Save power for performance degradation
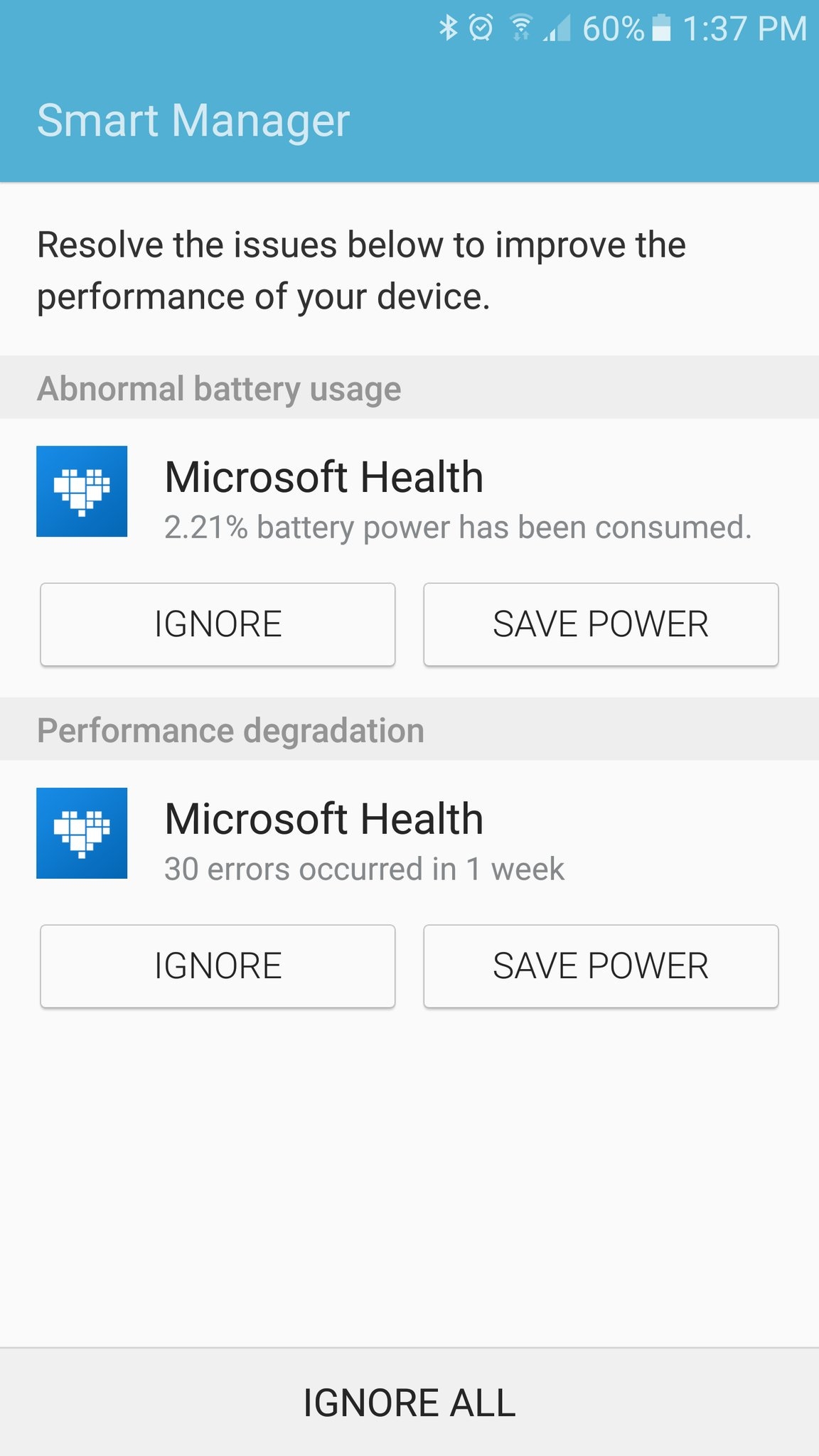This screenshot has height=1456, width=819. pyautogui.click(x=601, y=966)
